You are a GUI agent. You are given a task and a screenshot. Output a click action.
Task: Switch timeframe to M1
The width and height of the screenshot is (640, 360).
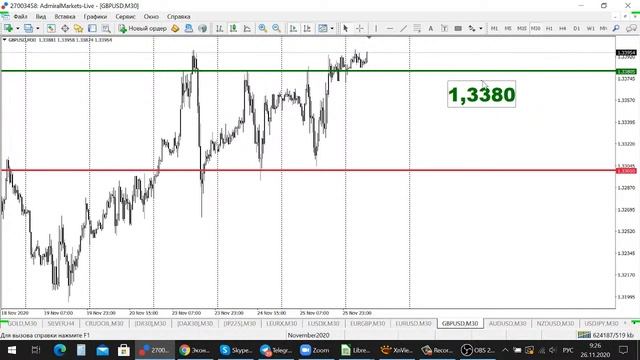494,28
